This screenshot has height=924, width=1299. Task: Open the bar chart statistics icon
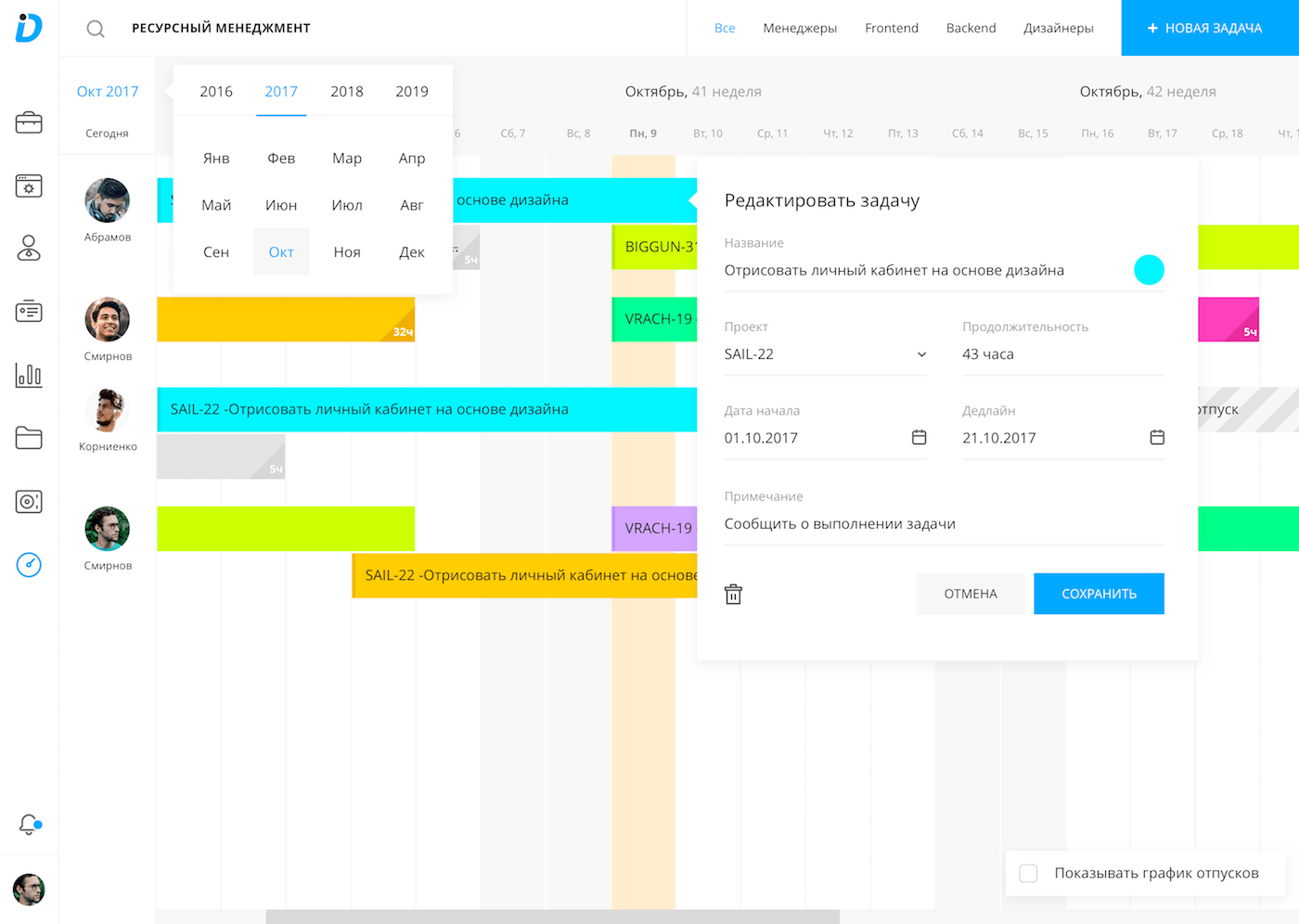29,375
